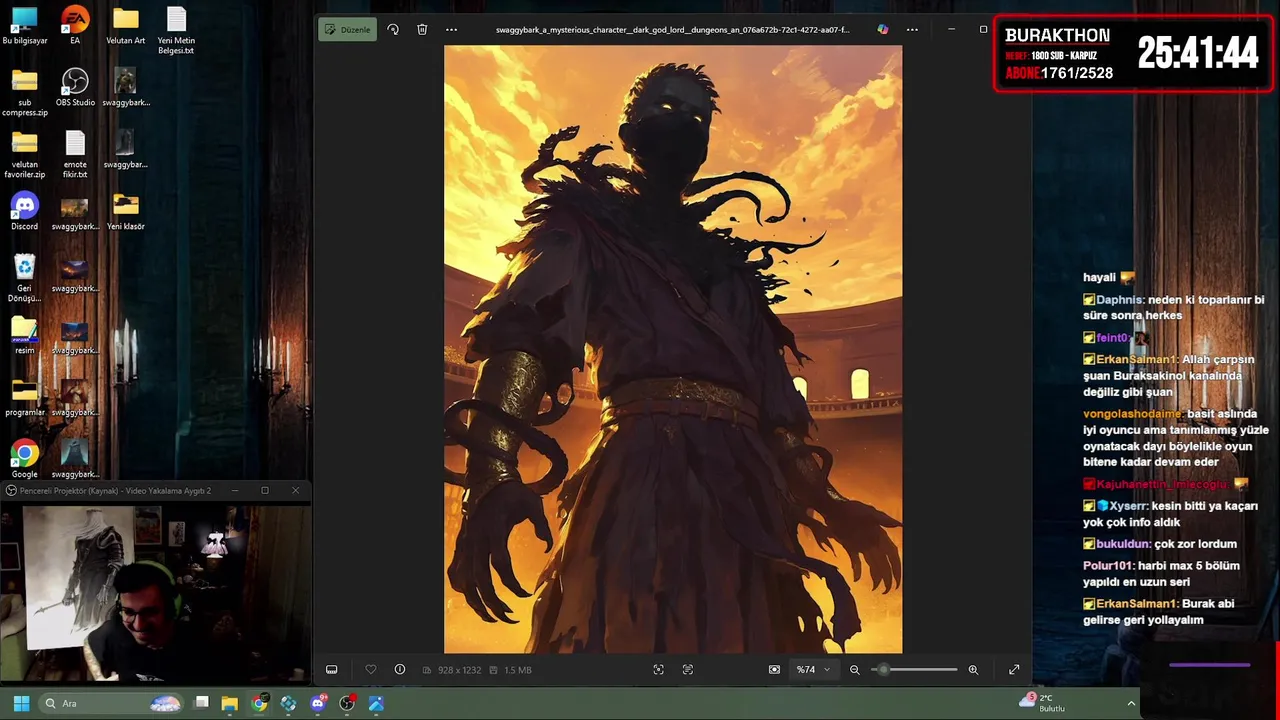Select the resim folder on desktop
The image size is (1280, 720).
click(x=24, y=336)
